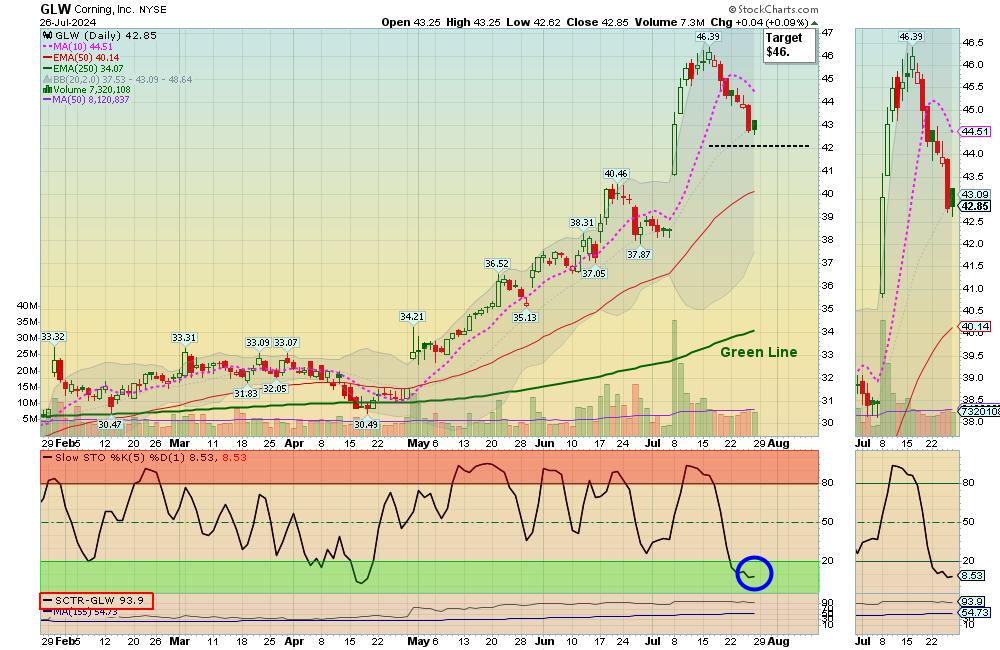Click the 46.39 peak price label on main chart
1000x650 pixels.
click(708, 37)
